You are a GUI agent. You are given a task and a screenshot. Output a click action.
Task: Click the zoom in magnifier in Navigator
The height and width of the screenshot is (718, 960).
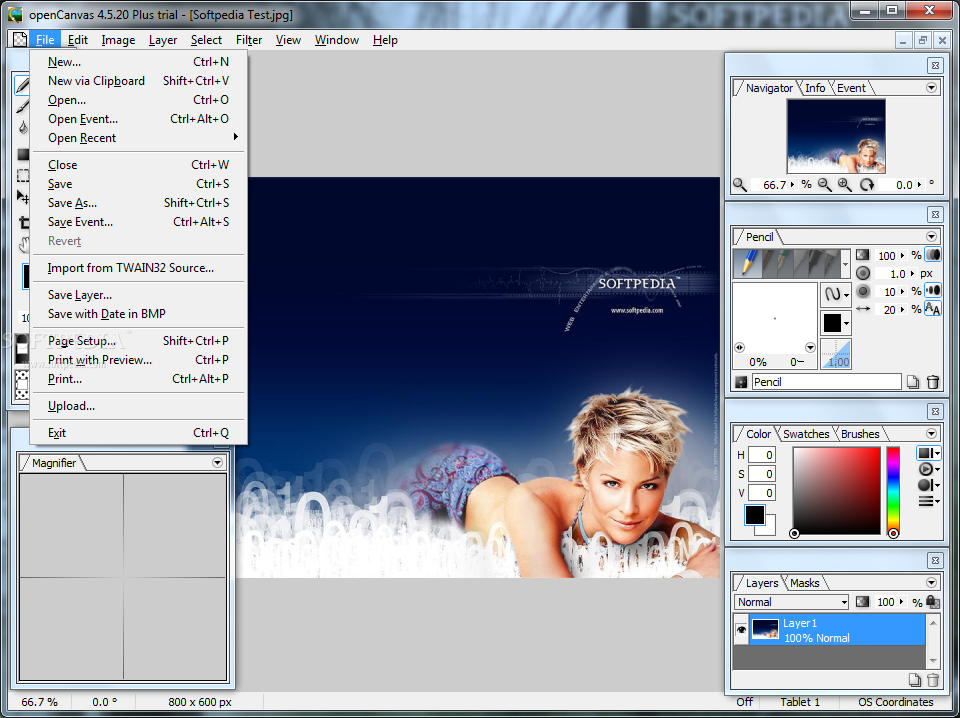coord(845,185)
